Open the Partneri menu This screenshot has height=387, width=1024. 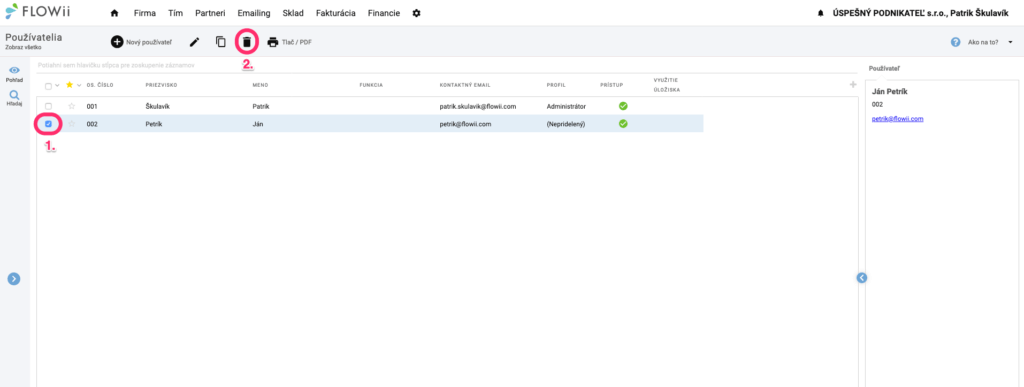click(210, 13)
